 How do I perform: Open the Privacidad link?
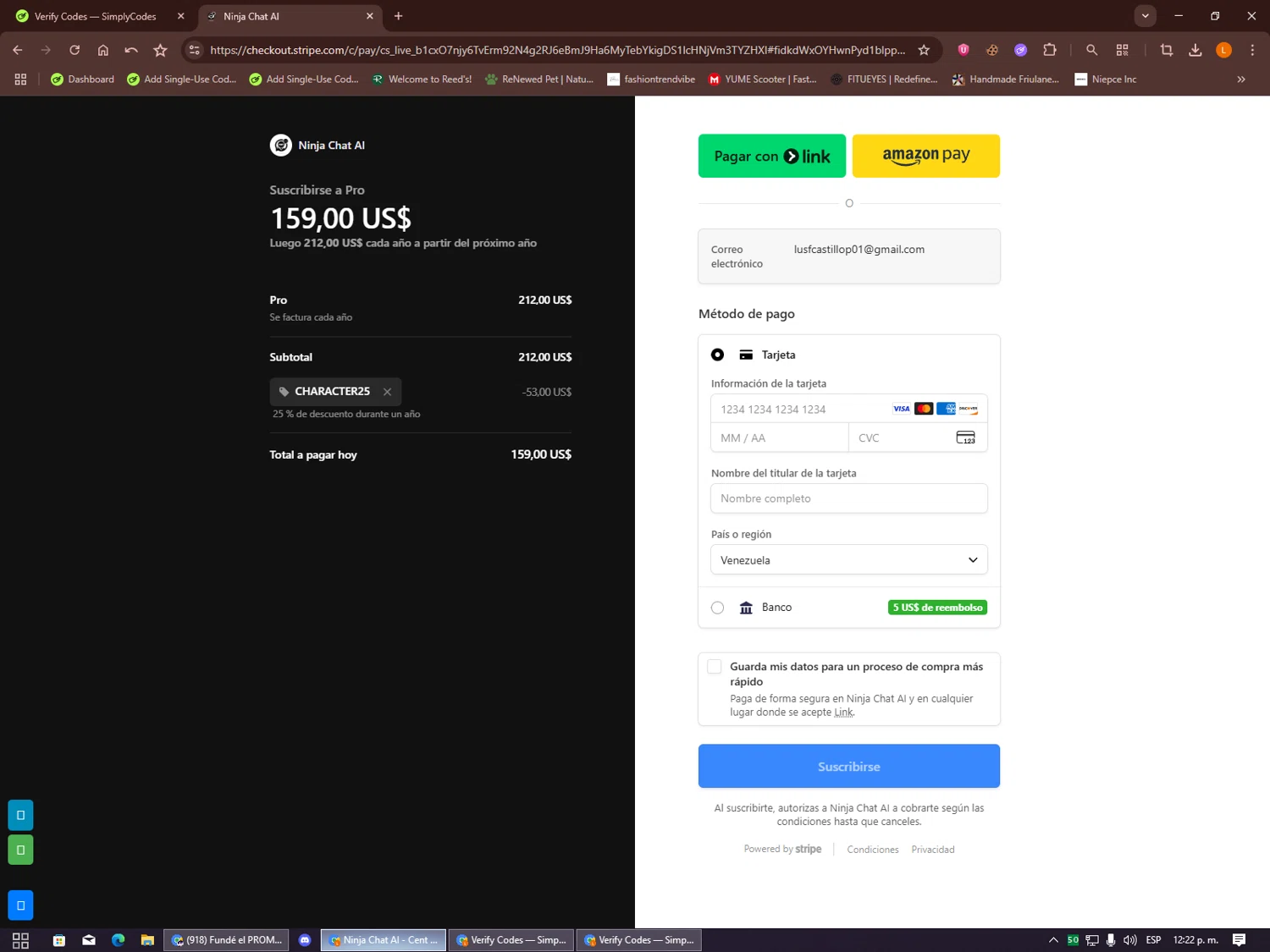point(933,850)
